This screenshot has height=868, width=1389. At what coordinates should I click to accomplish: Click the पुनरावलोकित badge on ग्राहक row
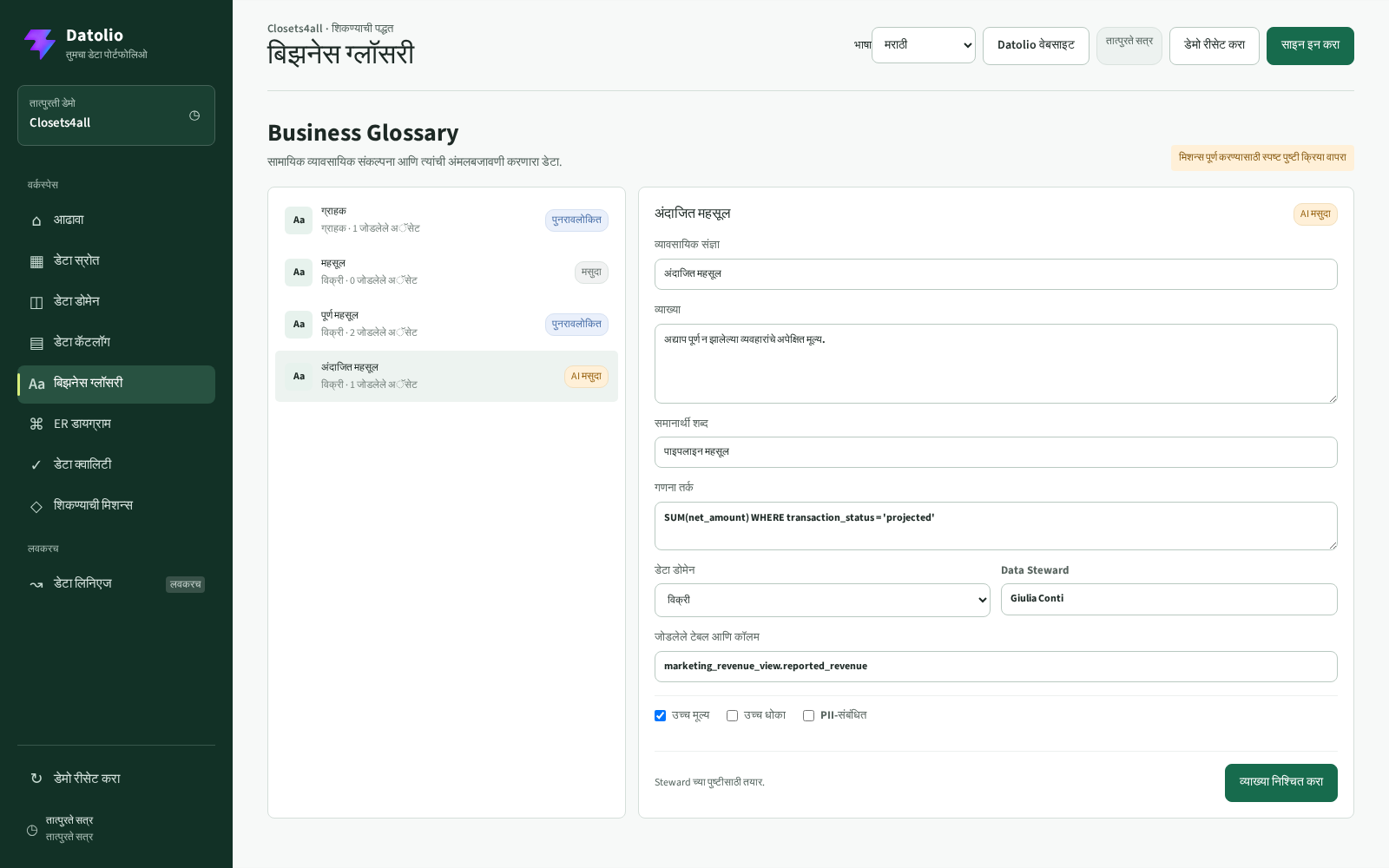coord(576,220)
